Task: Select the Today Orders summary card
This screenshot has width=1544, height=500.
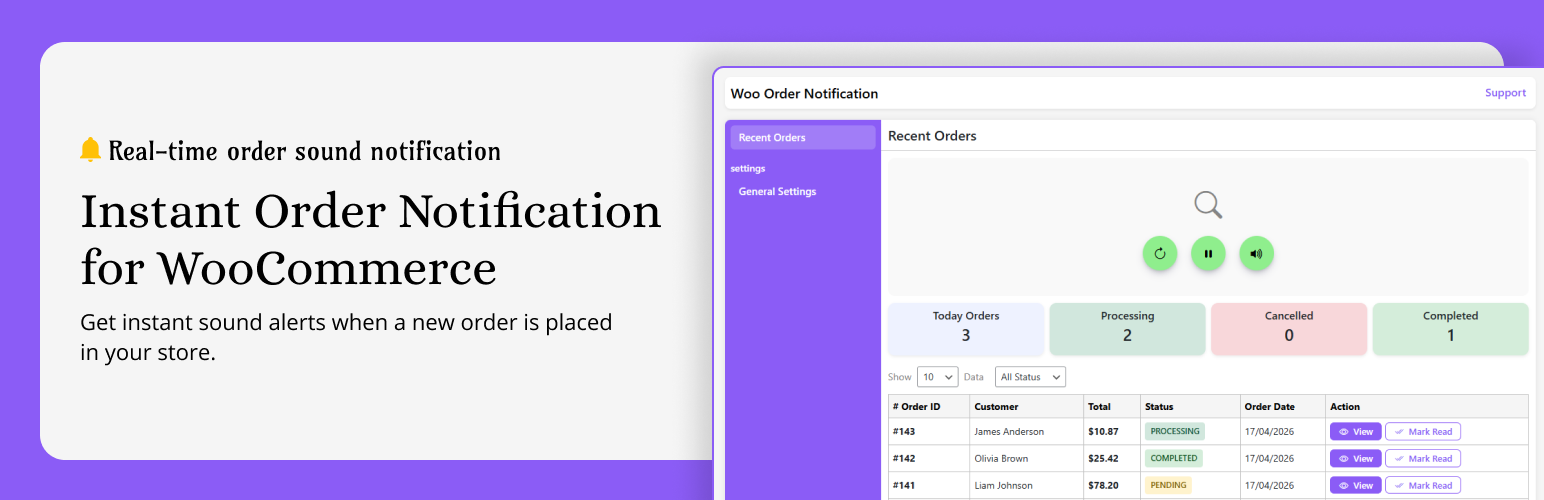Action: tap(966, 329)
